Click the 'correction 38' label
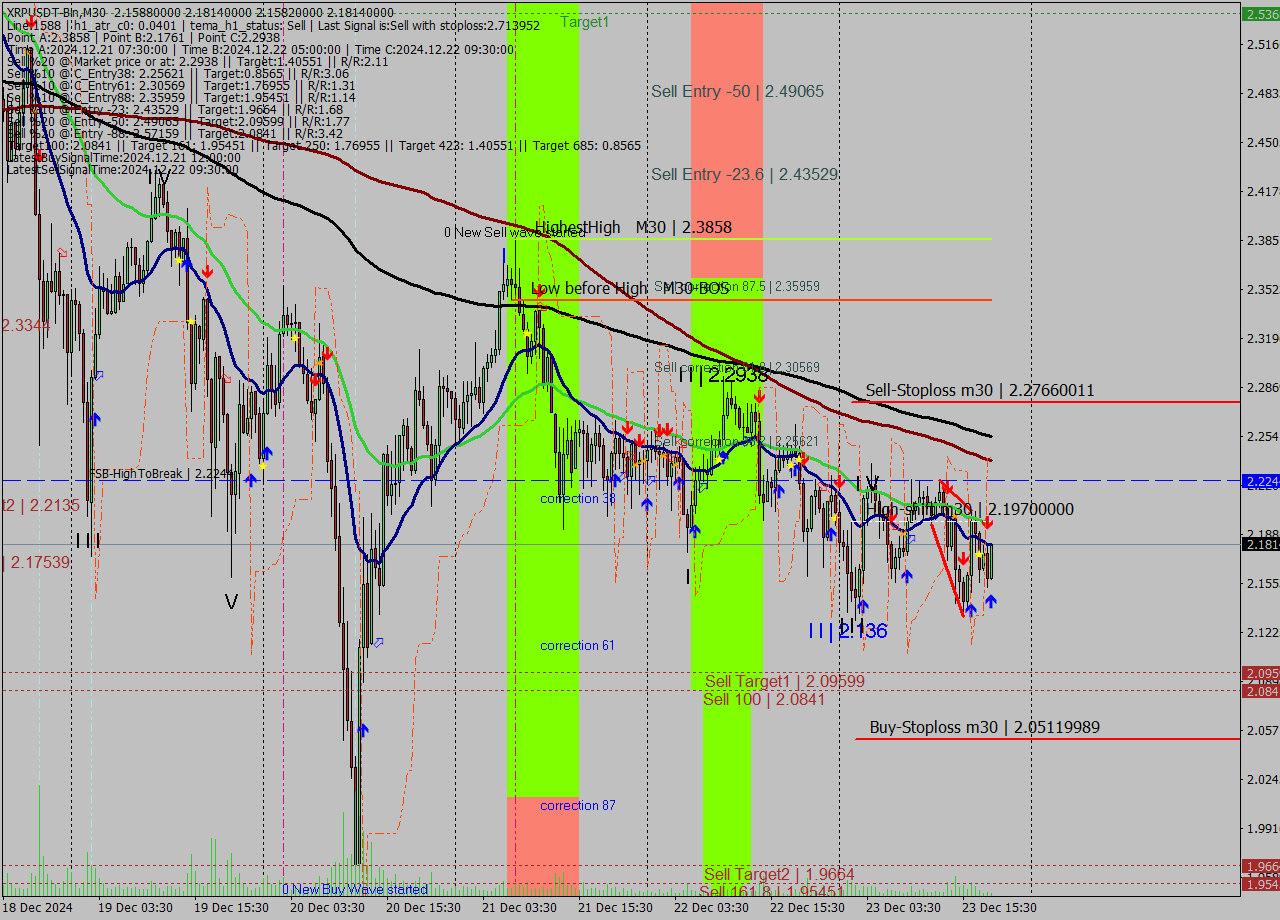 click(x=578, y=499)
